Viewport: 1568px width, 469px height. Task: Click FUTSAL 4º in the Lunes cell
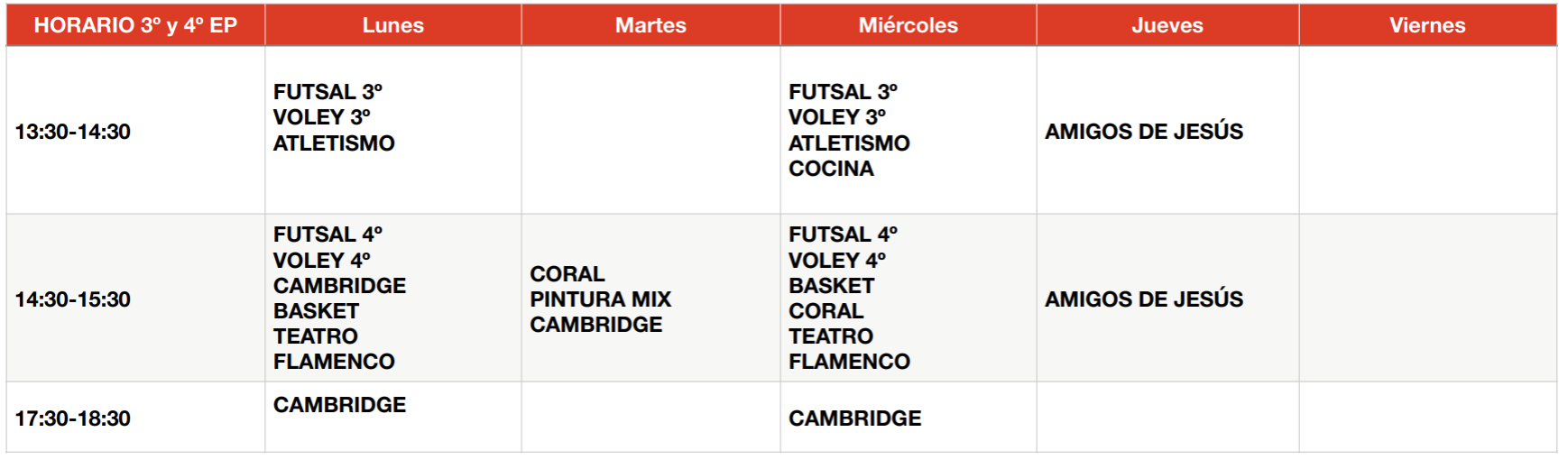pos(327,234)
